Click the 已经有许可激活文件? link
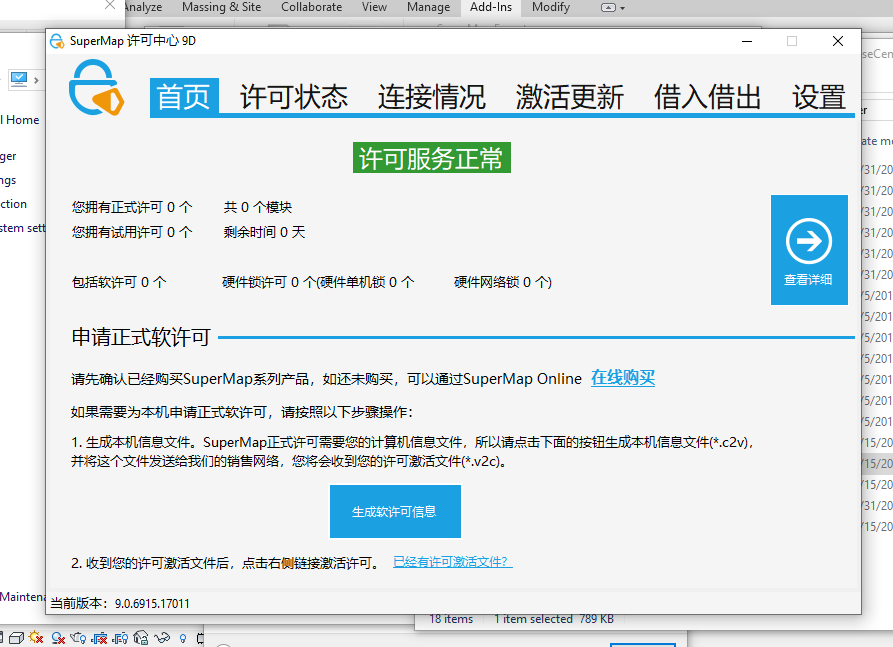Image resolution: width=893 pixels, height=647 pixels. point(453,562)
